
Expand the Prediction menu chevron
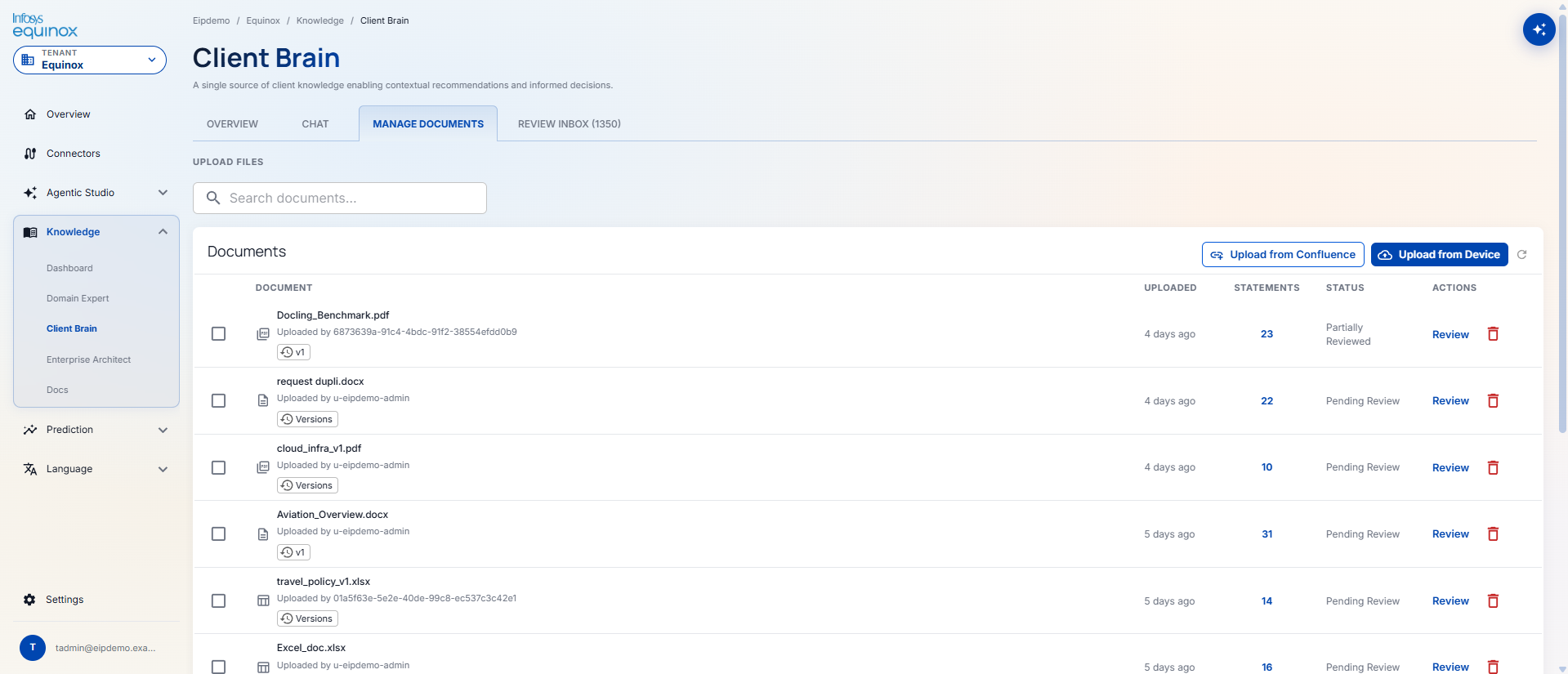click(x=163, y=430)
